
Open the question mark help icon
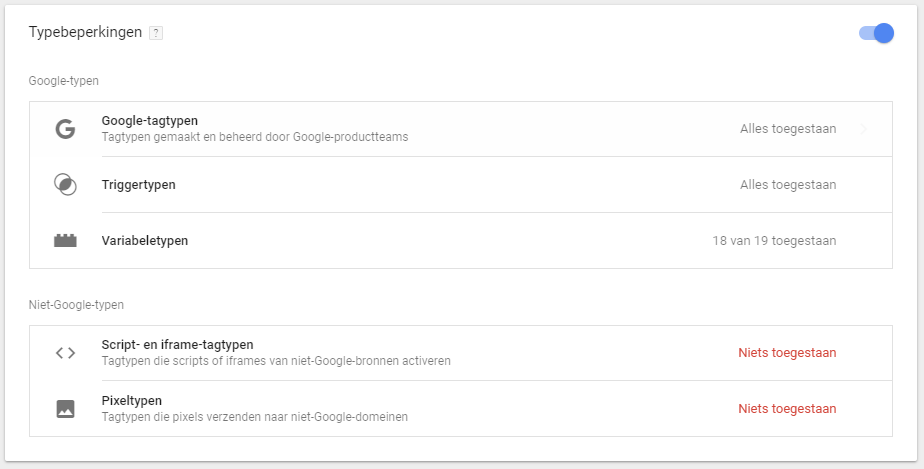click(156, 33)
